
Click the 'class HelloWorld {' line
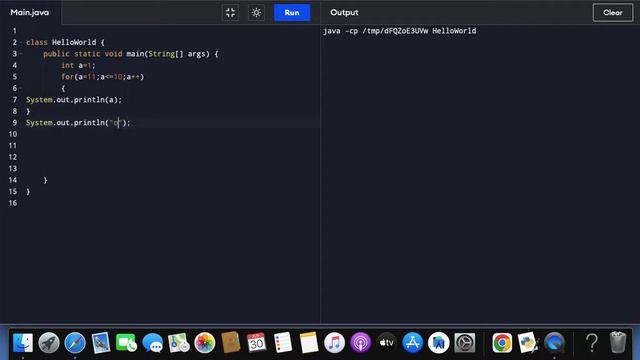pos(65,42)
